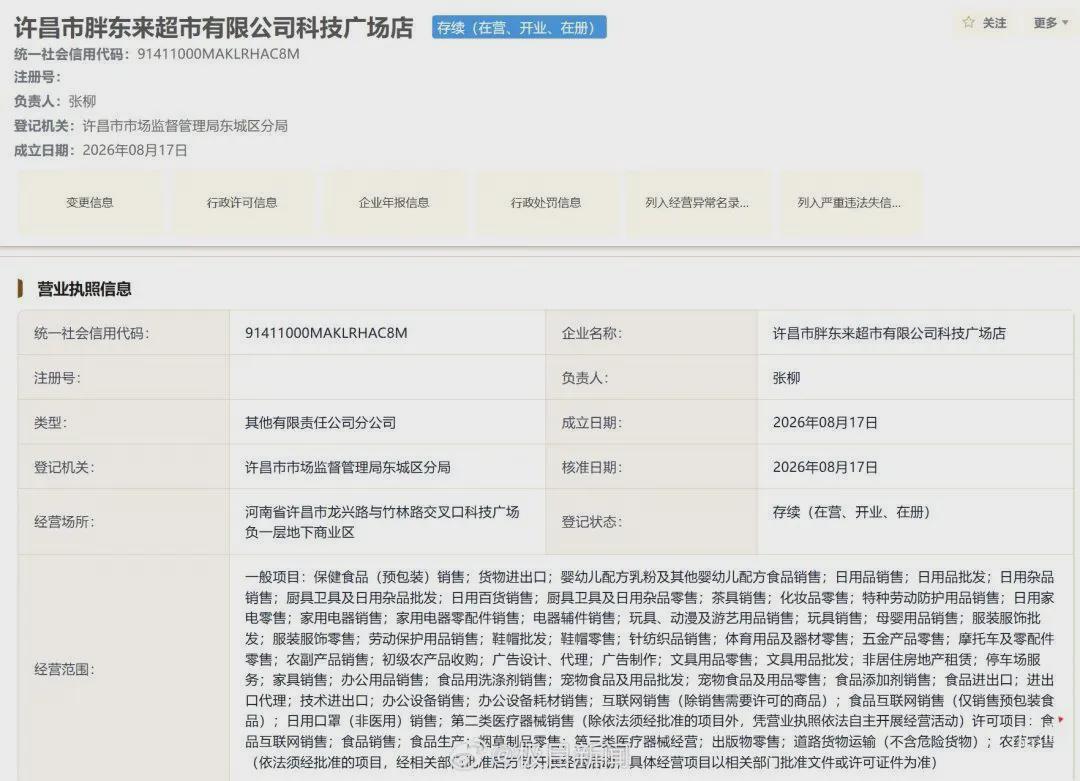Screen dimensions: 1080x781
Task: Click header 登记机关 value 许昌市市场监督管理局东城区分局
Action: pyautogui.click(x=185, y=126)
